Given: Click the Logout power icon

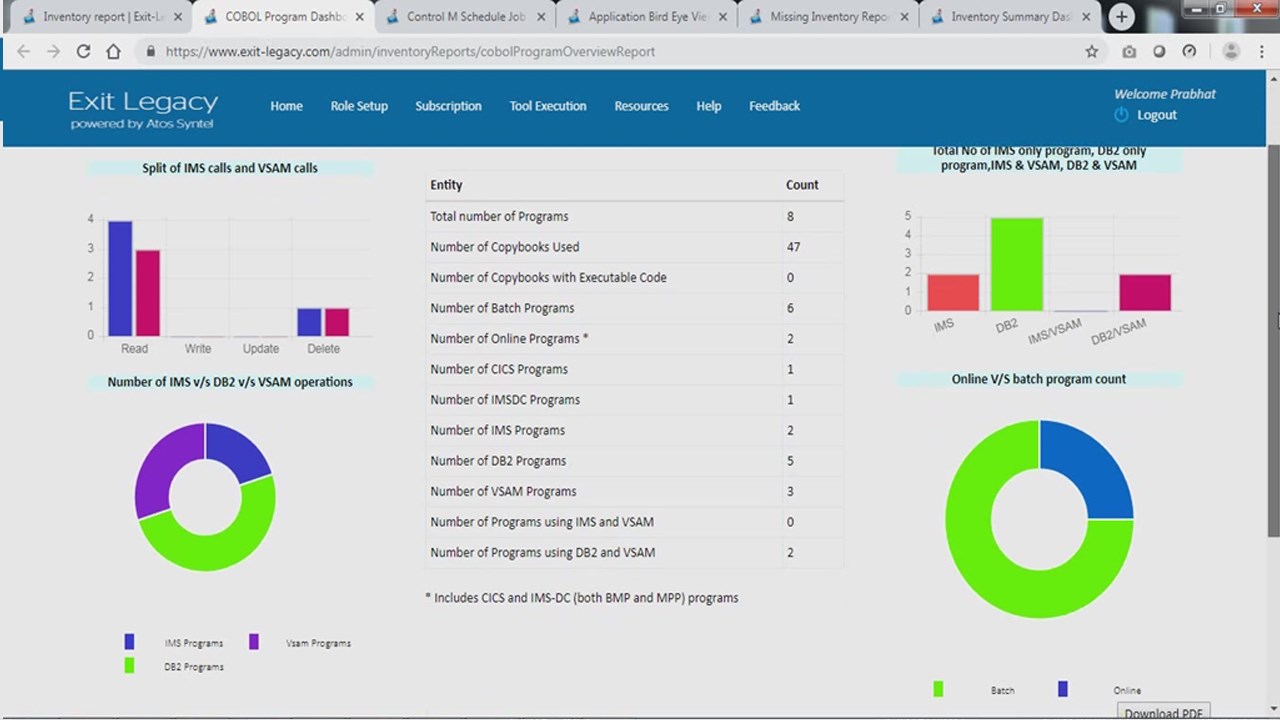Looking at the screenshot, I should [1121, 115].
